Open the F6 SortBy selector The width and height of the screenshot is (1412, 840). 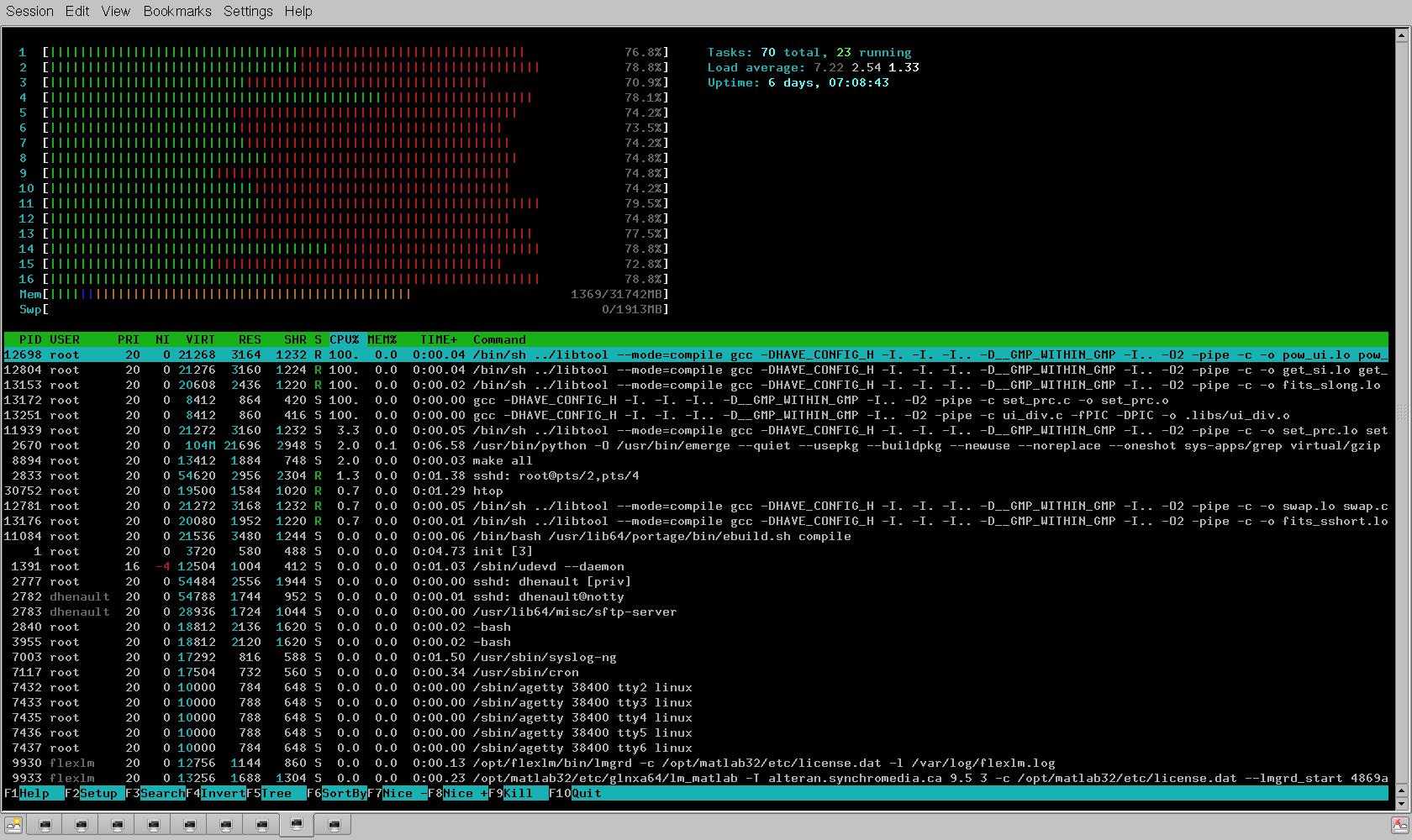343,793
